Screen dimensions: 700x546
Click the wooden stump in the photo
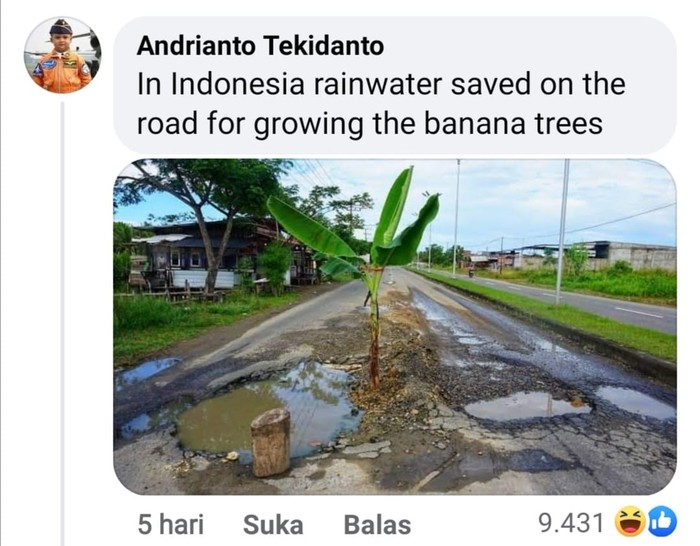pyautogui.click(x=271, y=442)
